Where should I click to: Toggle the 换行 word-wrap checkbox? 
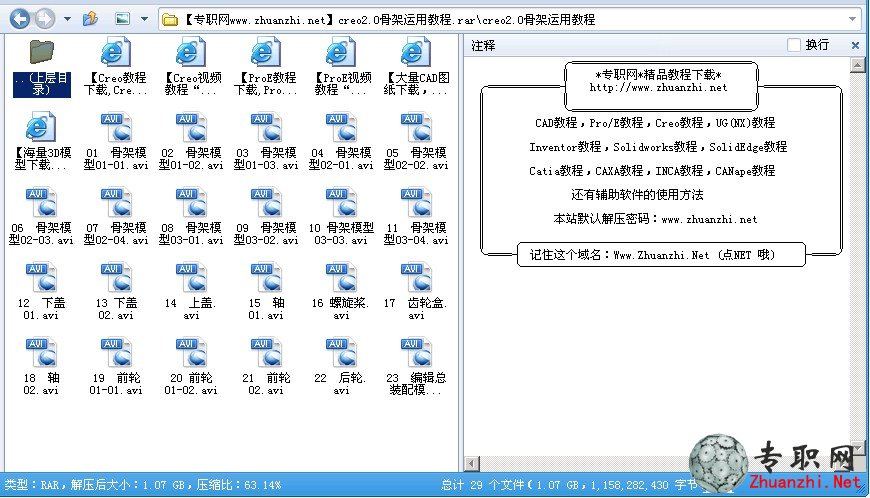[794, 45]
